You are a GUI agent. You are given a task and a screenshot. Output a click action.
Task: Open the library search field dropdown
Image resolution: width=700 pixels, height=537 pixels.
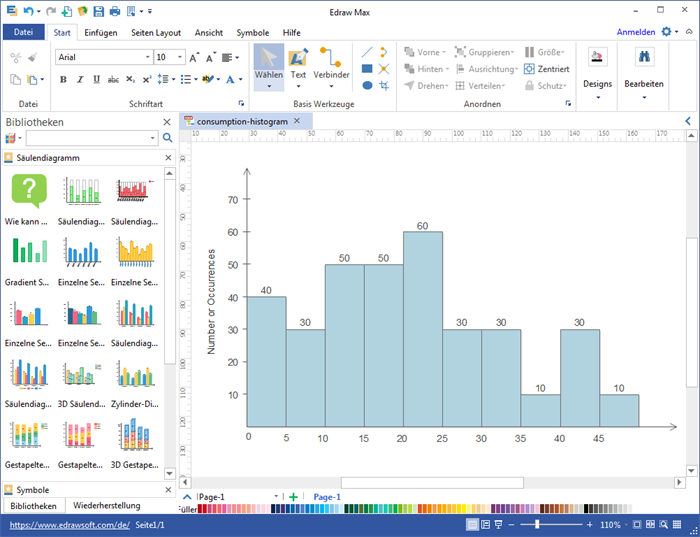(154, 138)
